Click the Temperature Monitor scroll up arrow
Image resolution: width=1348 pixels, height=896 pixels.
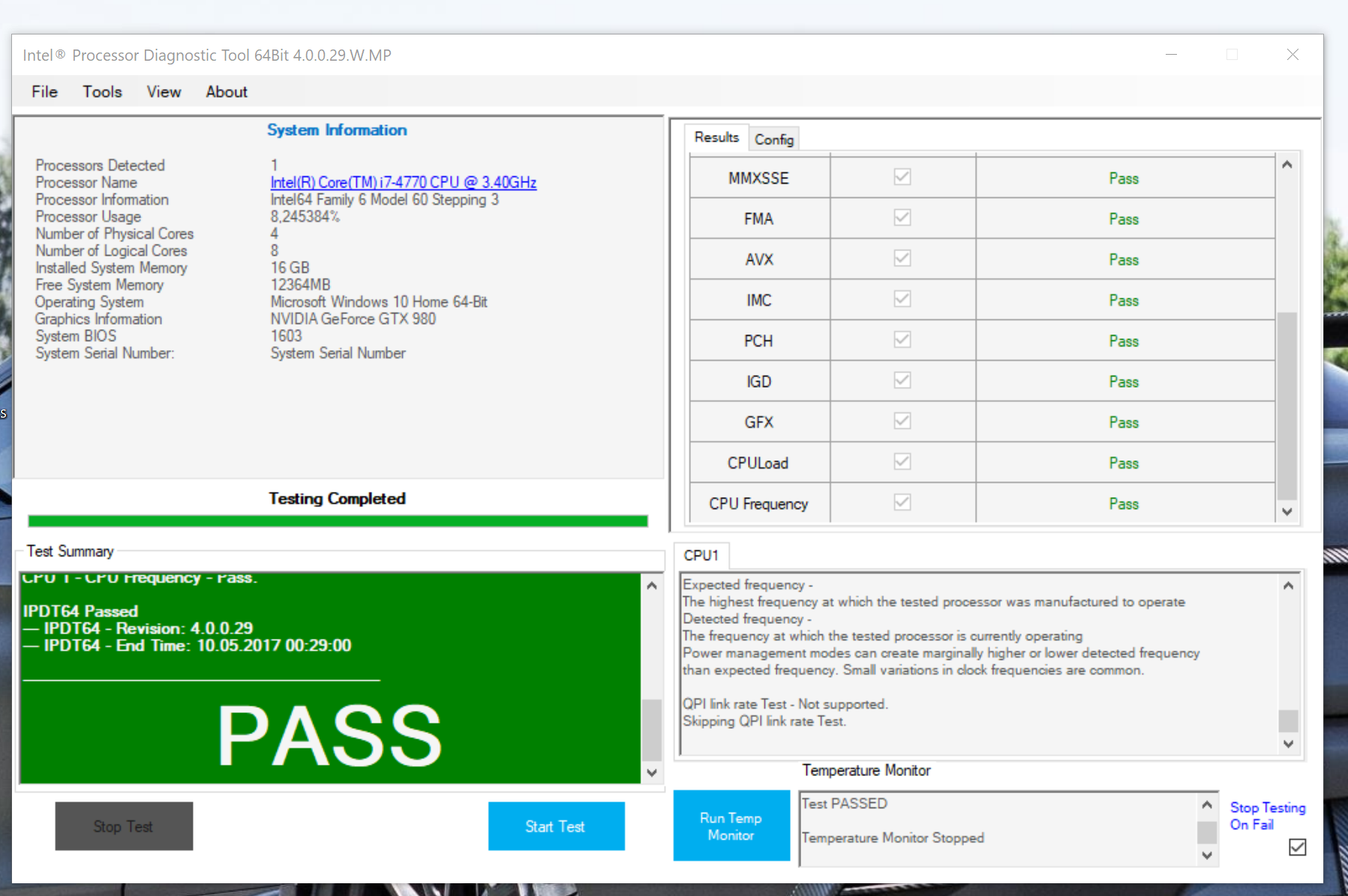click(x=1206, y=805)
